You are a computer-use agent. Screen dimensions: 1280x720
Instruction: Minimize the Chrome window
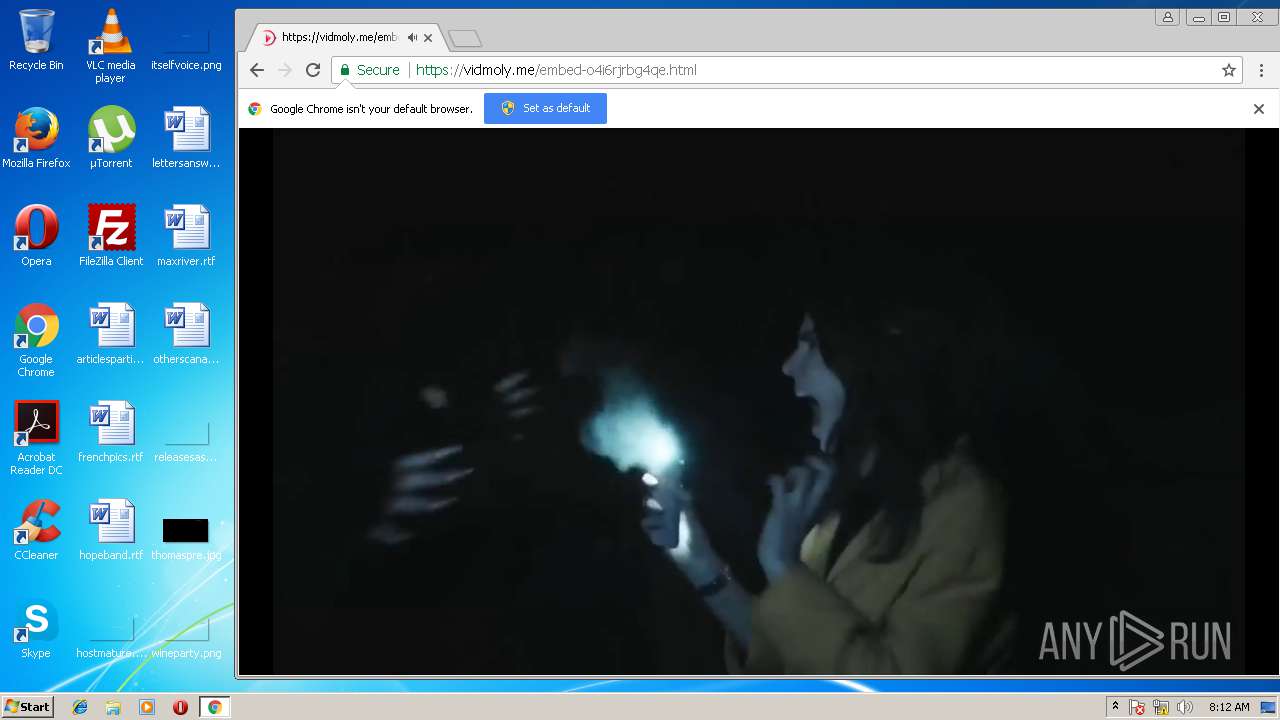(1198, 17)
